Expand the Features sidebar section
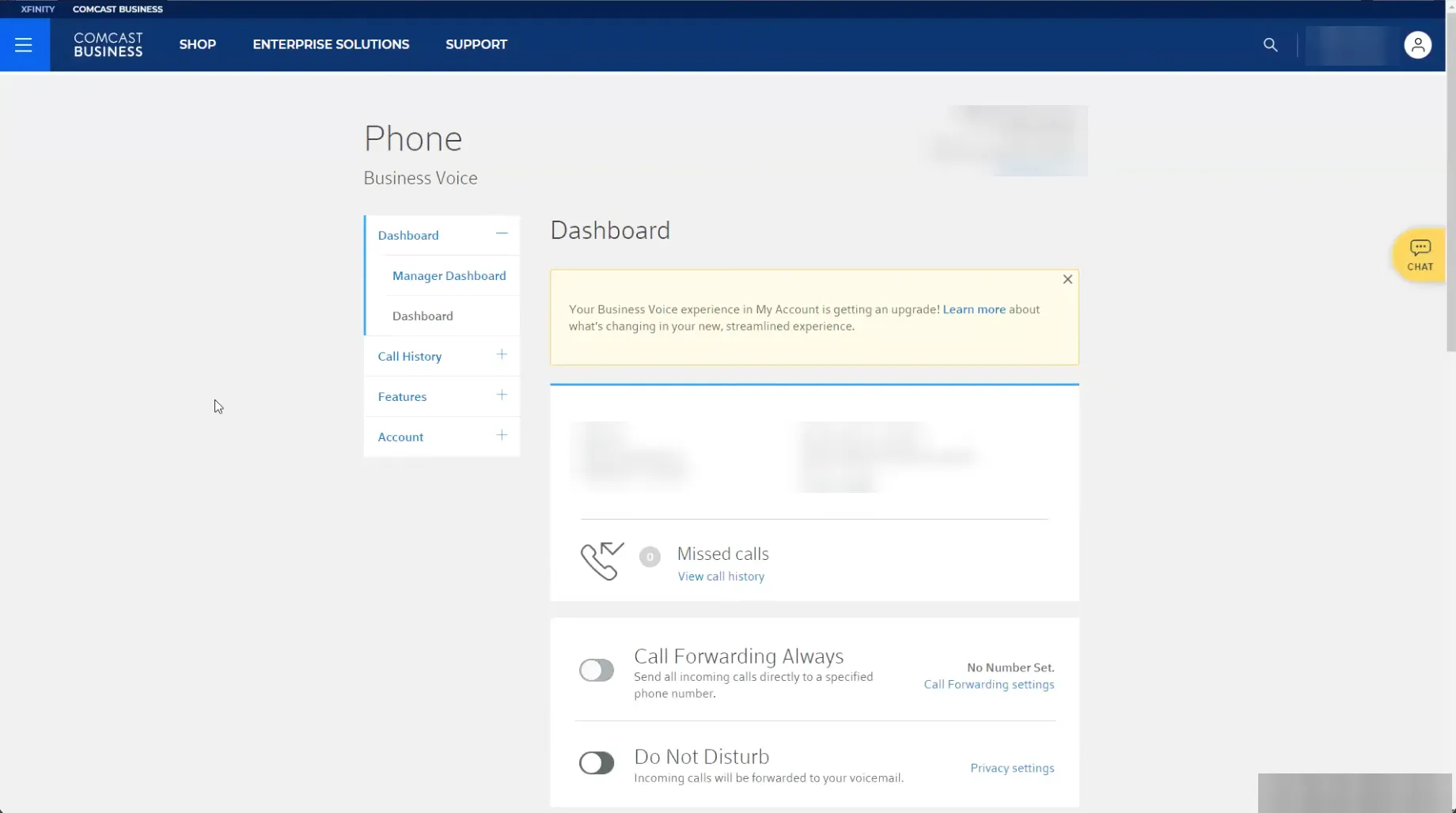 (502, 395)
